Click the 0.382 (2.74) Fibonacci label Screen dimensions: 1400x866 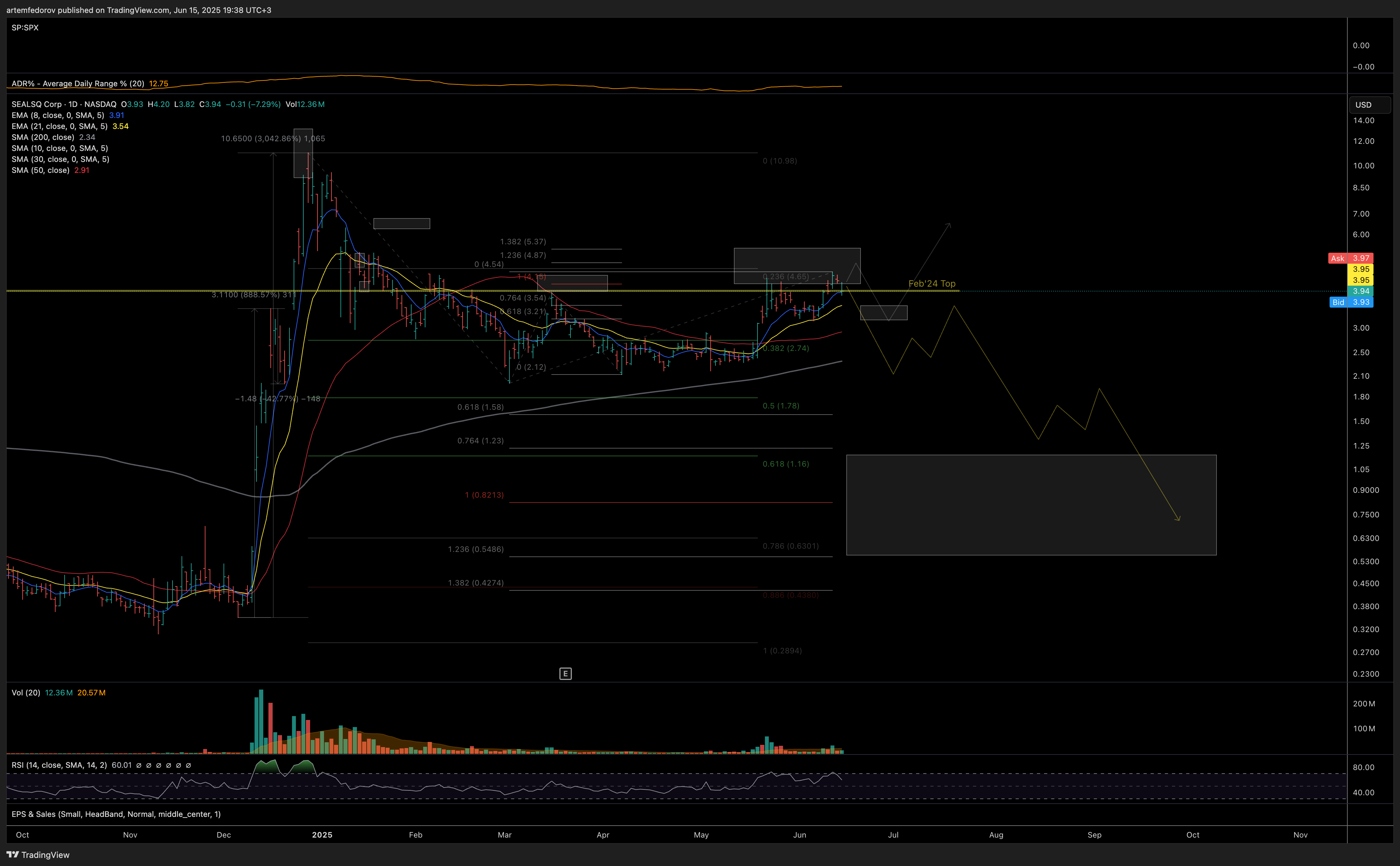point(786,348)
